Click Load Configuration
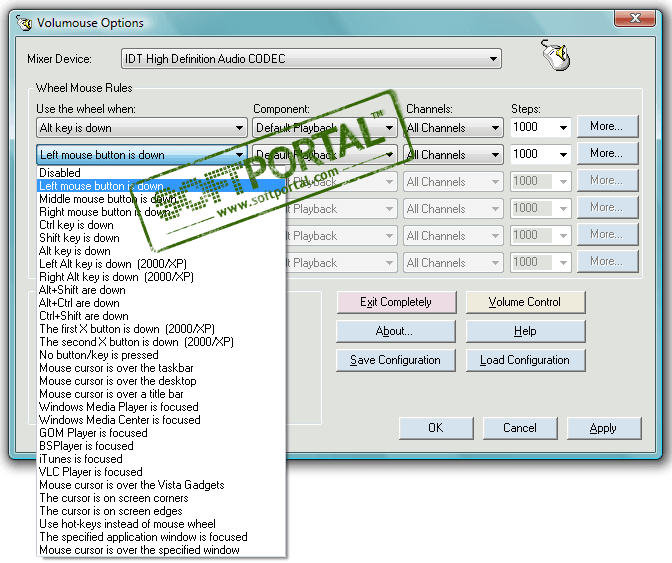The height and width of the screenshot is (563, 672). [525, 360]
